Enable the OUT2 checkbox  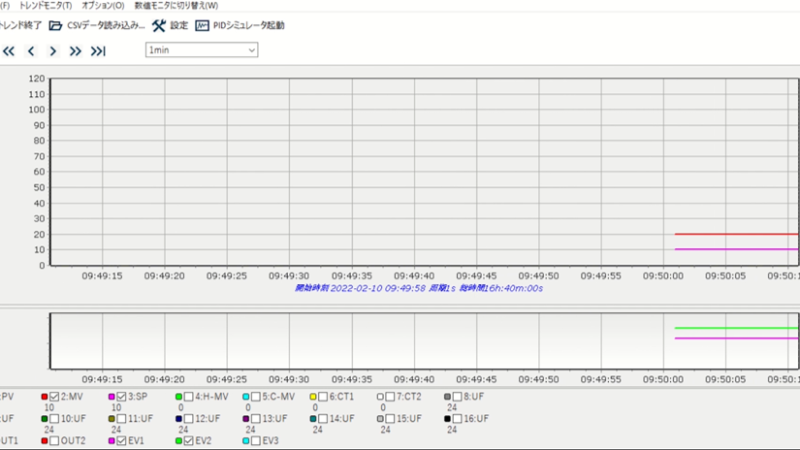55,440
